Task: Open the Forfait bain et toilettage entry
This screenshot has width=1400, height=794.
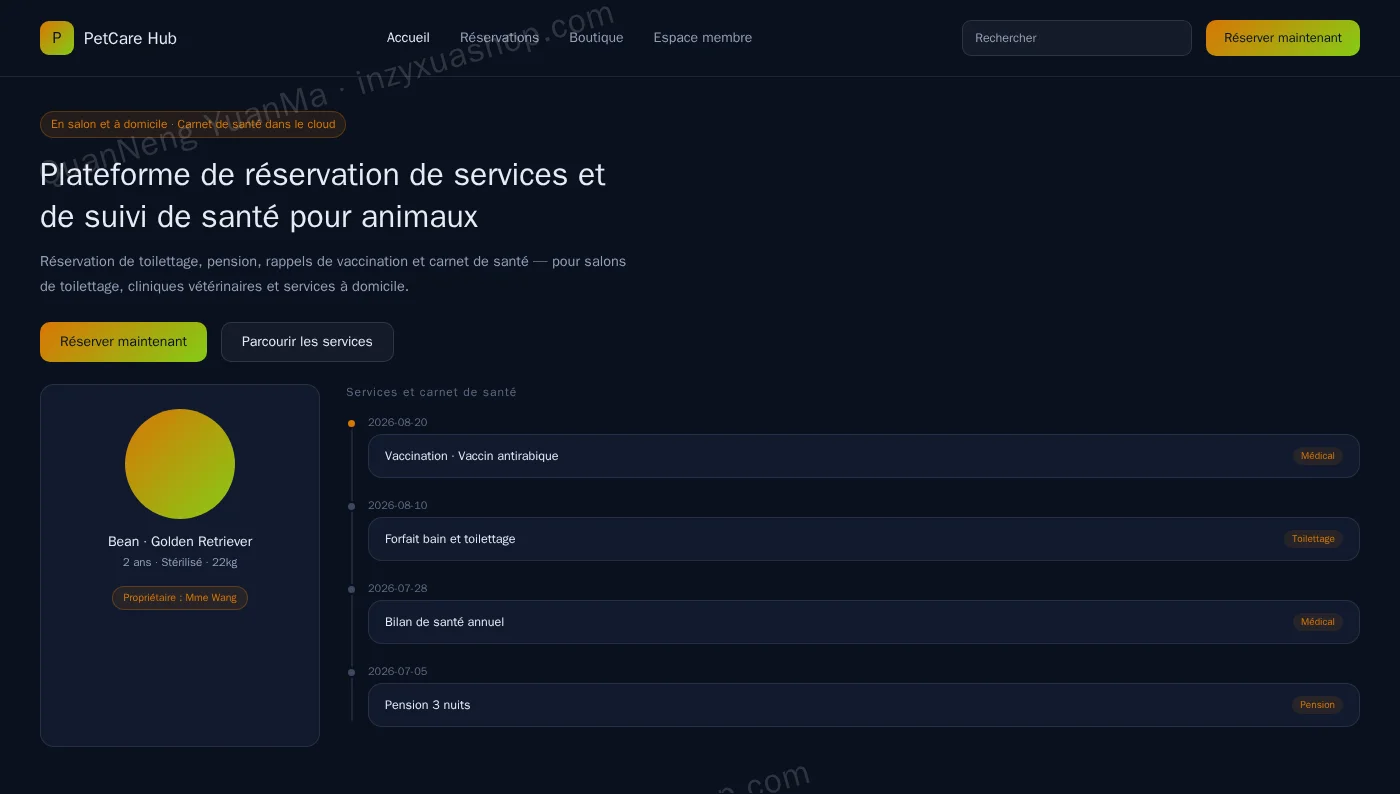Action: [864, 539]
